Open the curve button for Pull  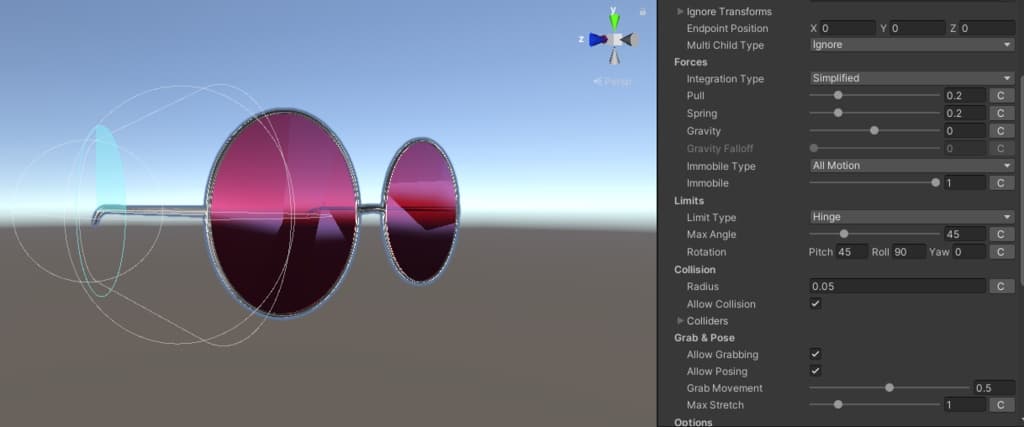click(x=1001, y=95)
